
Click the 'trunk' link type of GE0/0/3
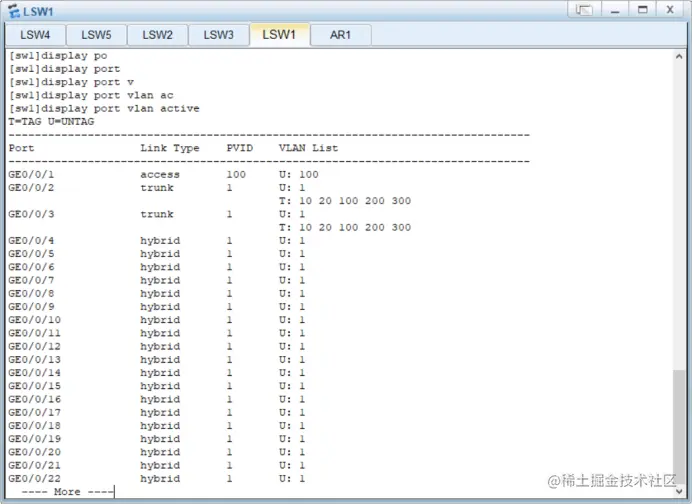pos(157,214)
